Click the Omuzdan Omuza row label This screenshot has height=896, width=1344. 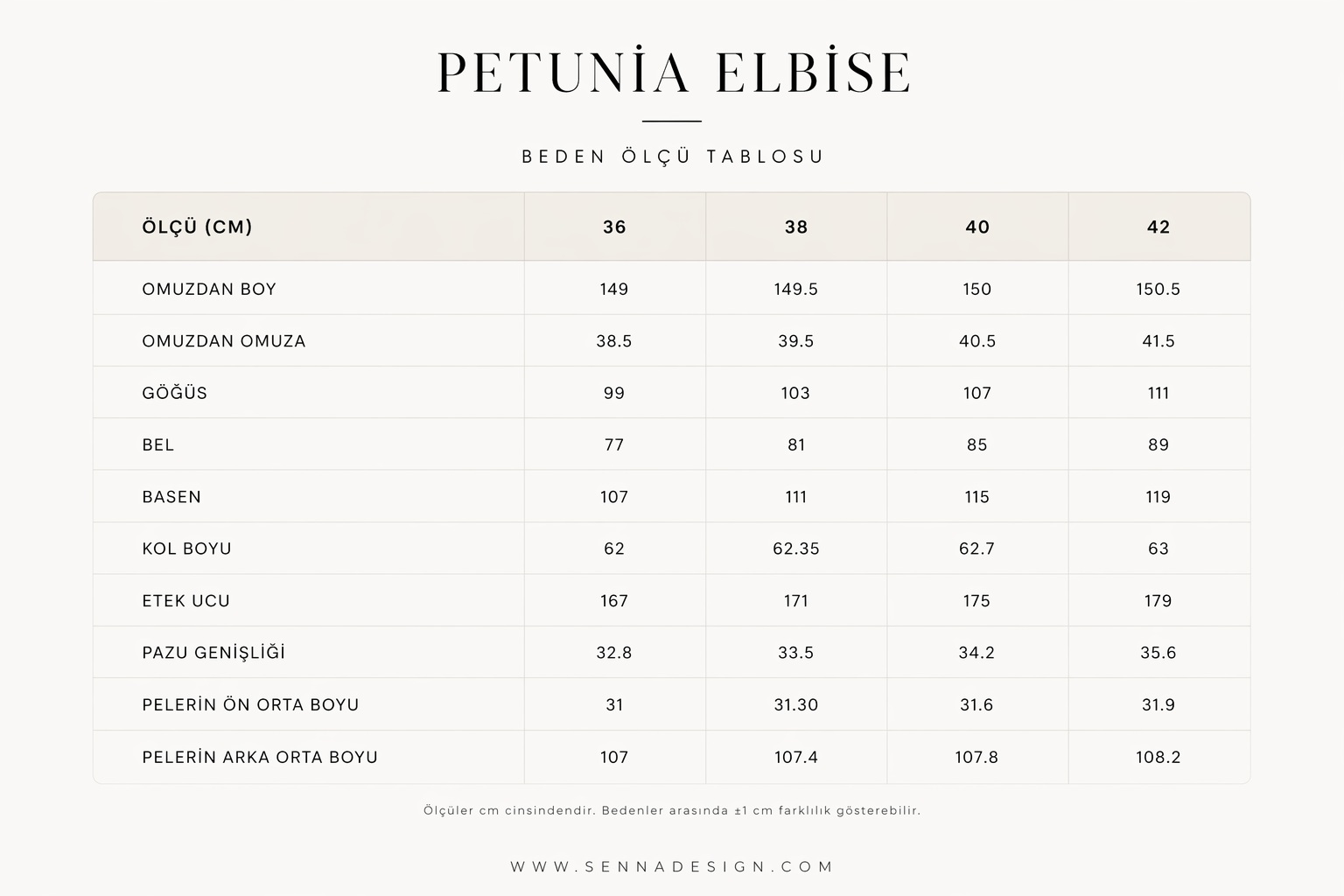pyautogui.click(x=224, y=341)
